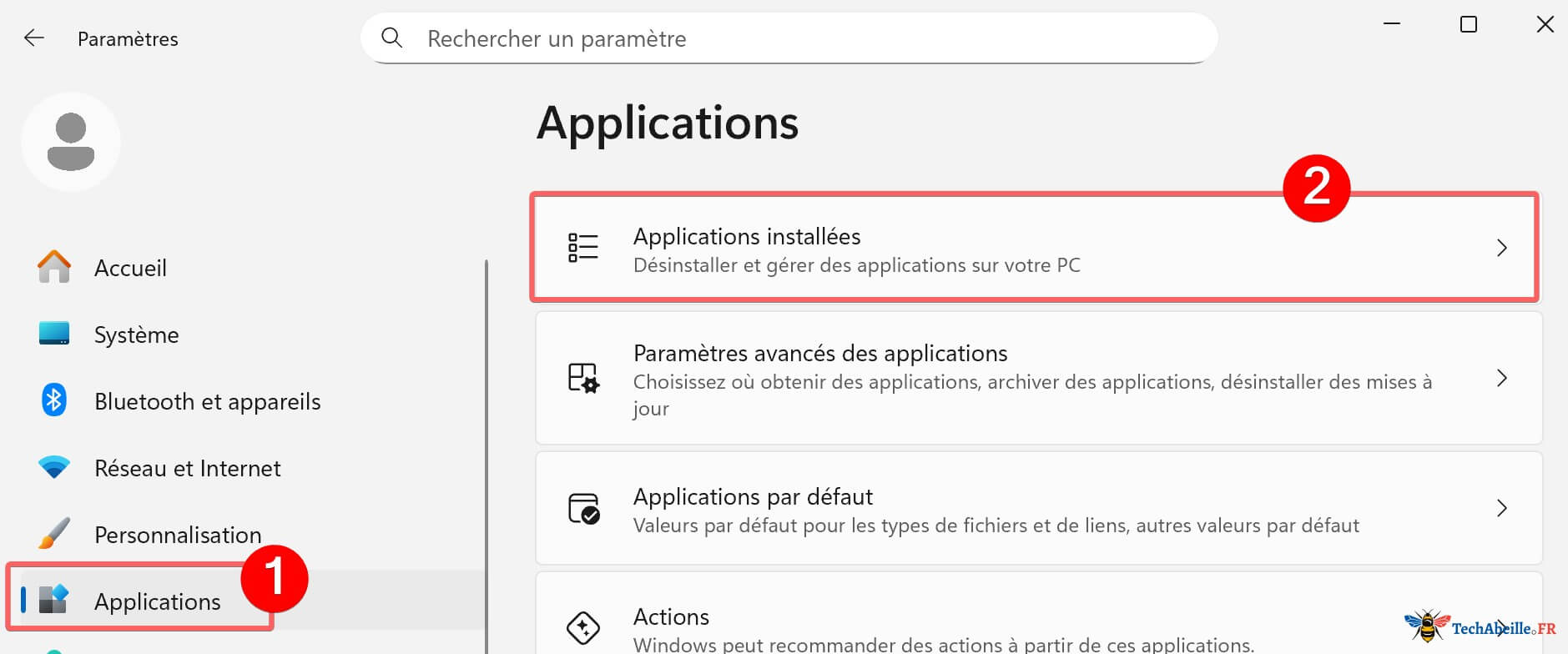Expand the Applications installées chevron

pos(1501,248)
